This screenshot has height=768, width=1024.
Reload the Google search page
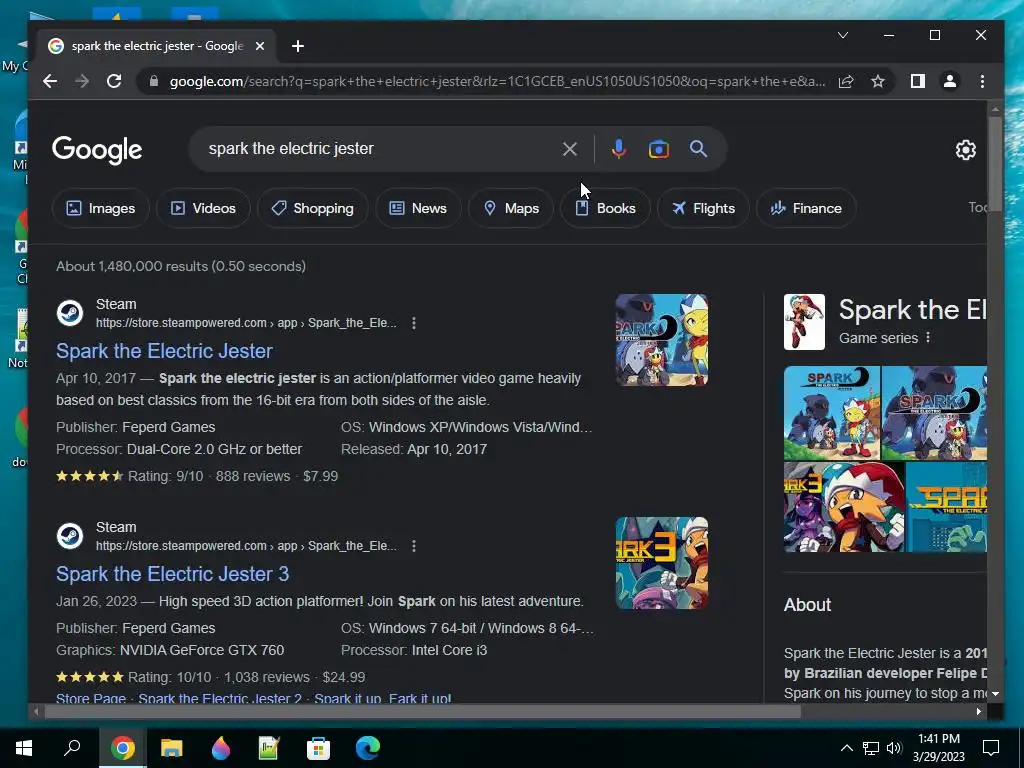pyautogui.click(x=114, y=81)
